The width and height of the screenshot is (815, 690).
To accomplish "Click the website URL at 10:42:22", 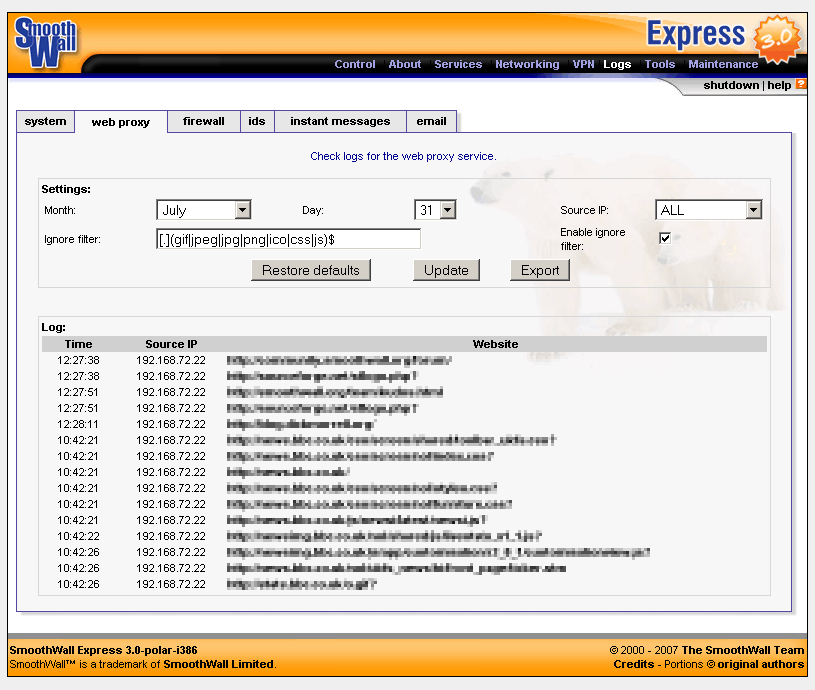I will click(384, 536).
